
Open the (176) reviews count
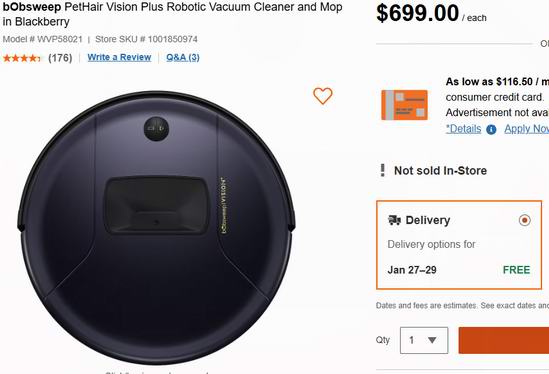(x=60, y=58)
